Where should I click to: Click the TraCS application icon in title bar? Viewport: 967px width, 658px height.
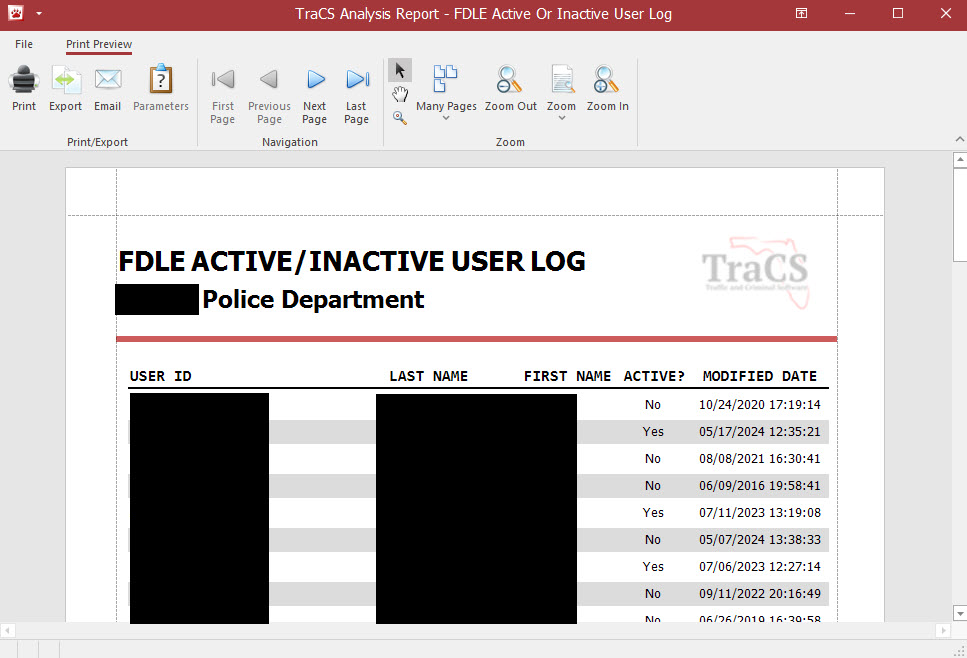click(15, 14)
